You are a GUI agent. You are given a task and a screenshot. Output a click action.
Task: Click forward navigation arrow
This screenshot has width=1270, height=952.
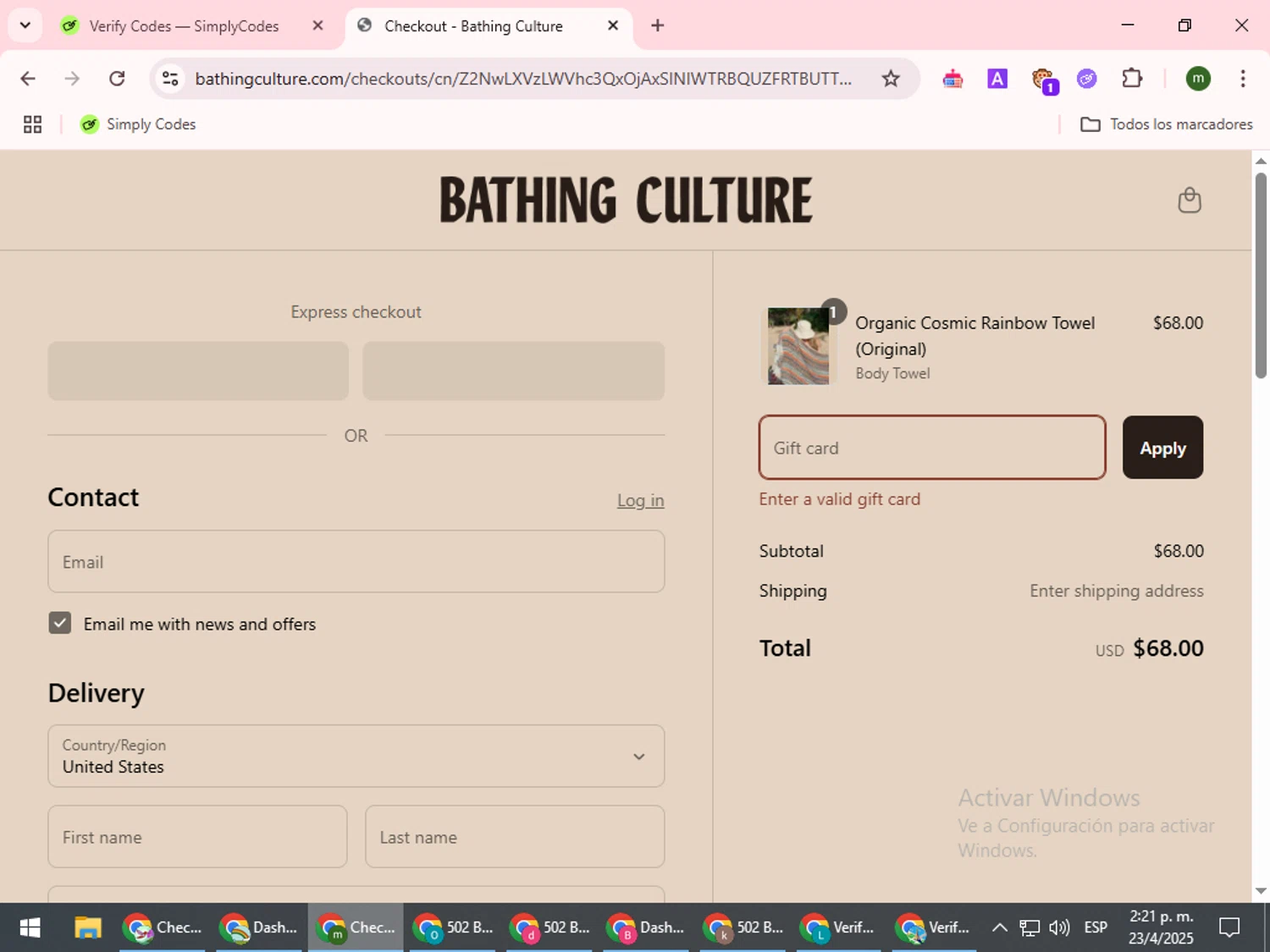pos(72,79)
